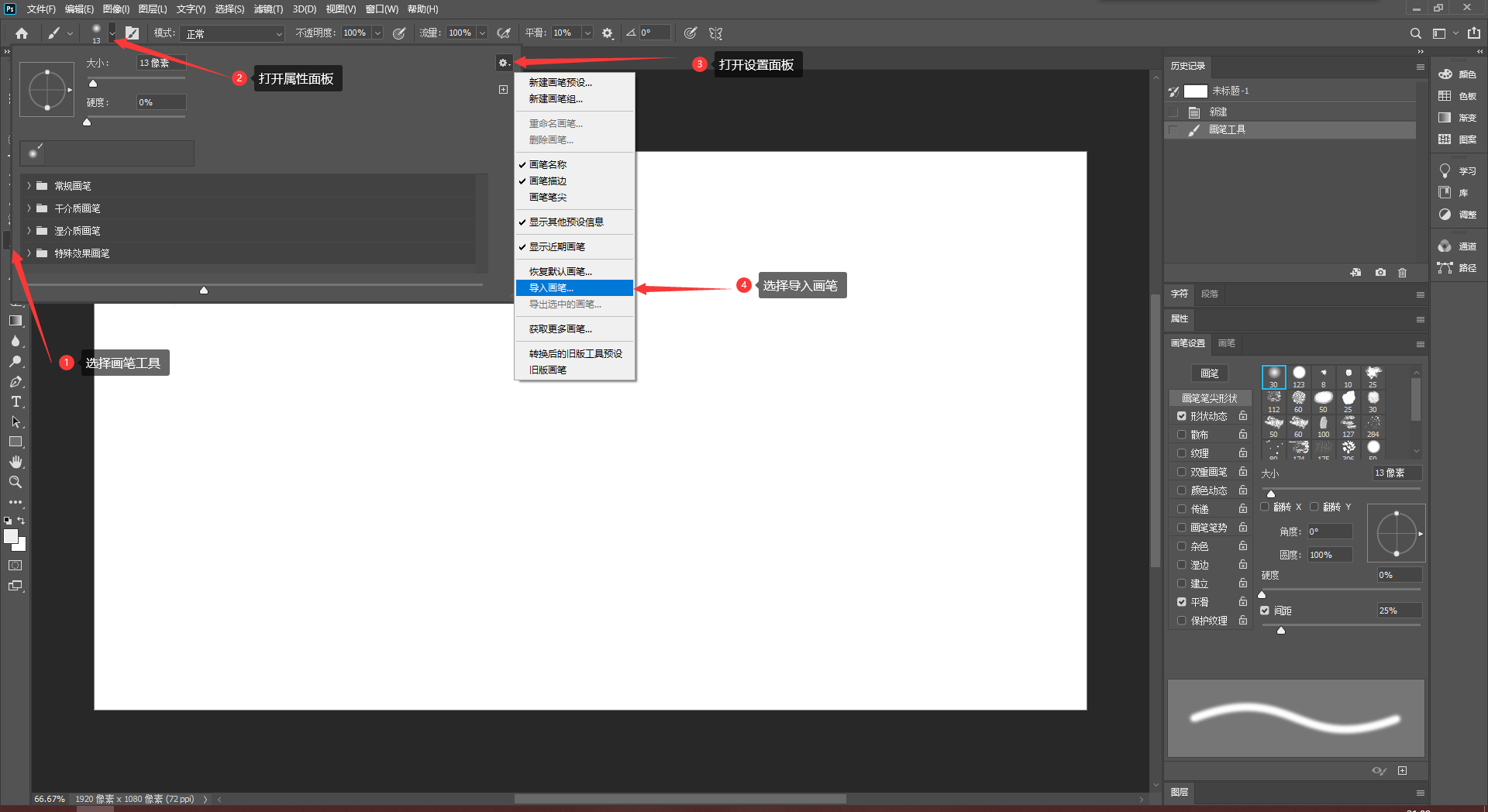Click the 画笔 button in brush settings
This screenshot has height=812, width=1488.
[1209, 373]
